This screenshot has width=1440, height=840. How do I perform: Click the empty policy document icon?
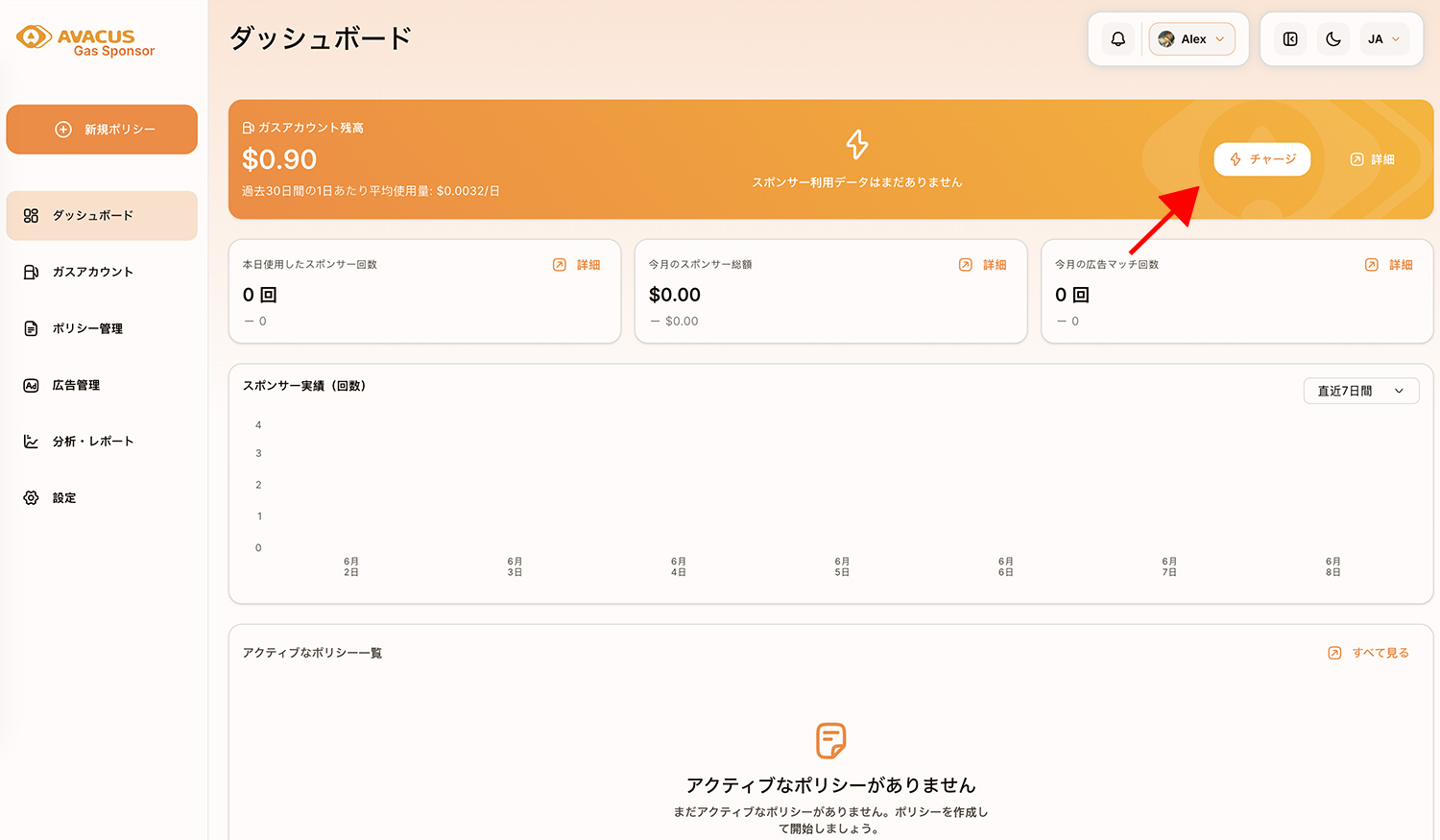(x=831, y=741)
